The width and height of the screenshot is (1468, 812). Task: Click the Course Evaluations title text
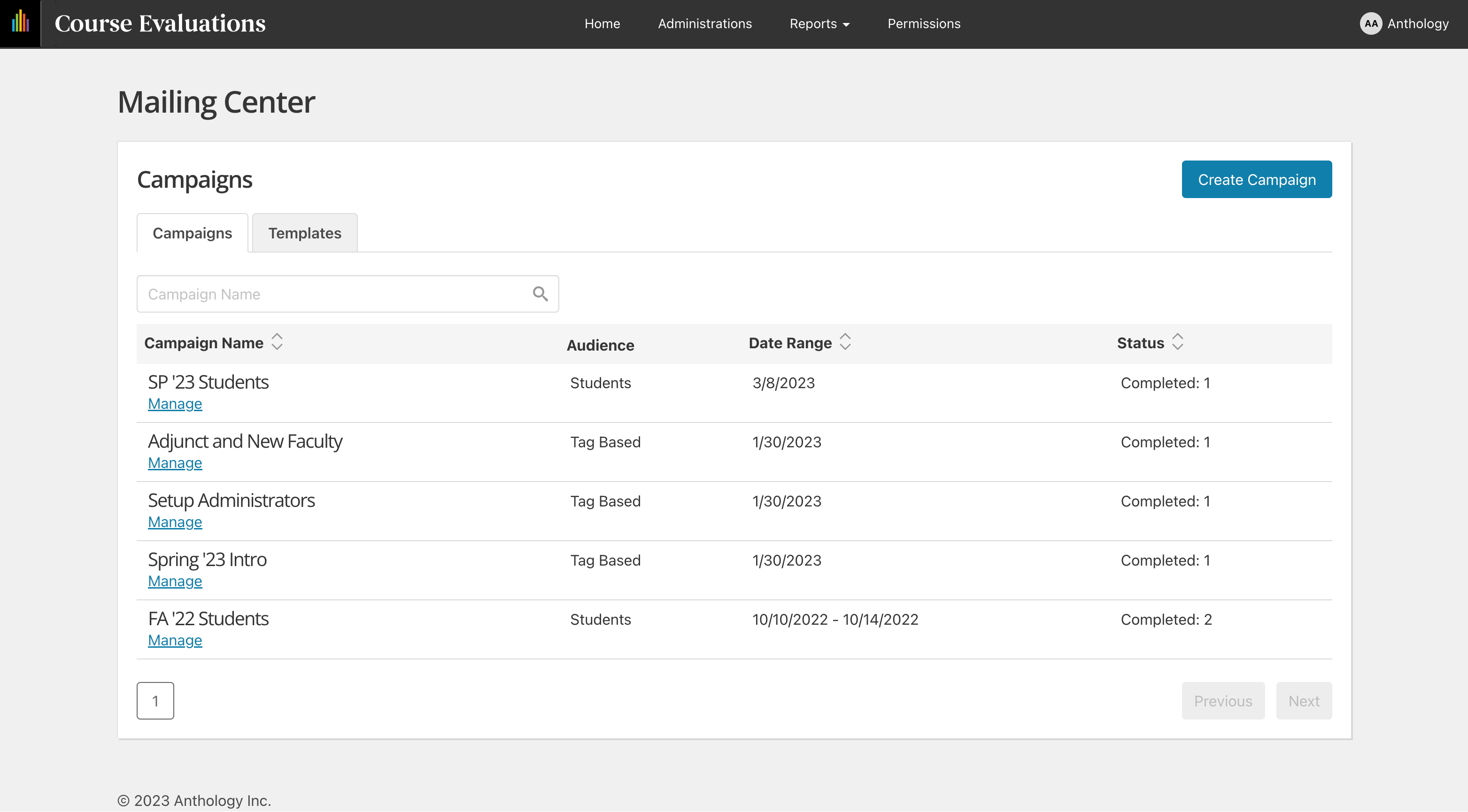160,23
